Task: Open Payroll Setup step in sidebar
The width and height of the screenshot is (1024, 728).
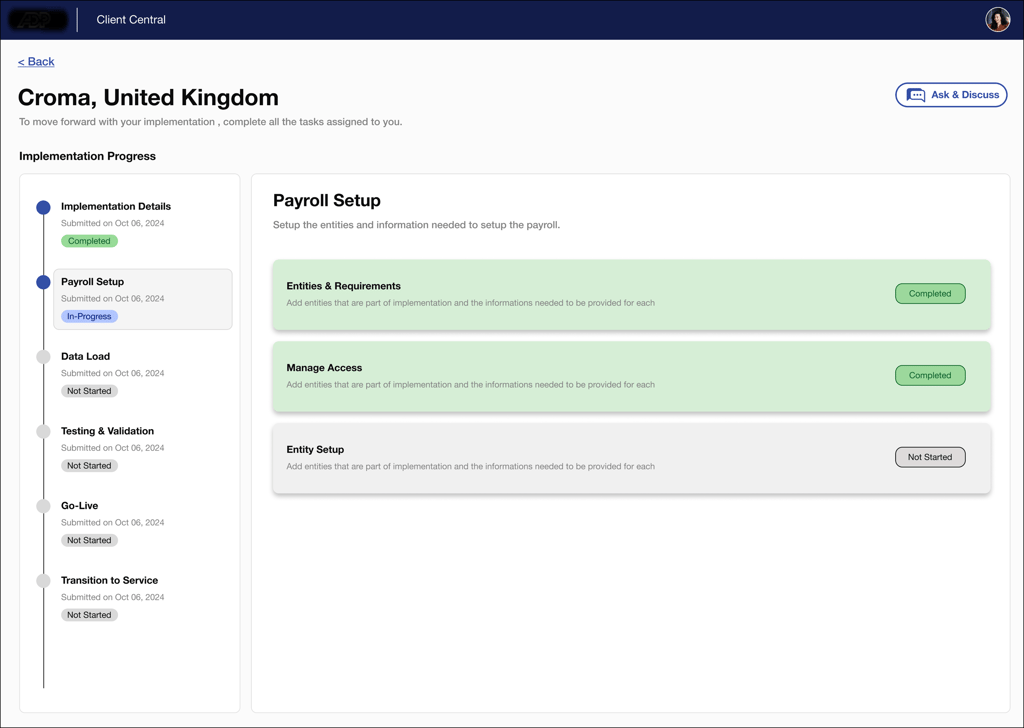Action: pyautogui.click(x=142, y=299)
